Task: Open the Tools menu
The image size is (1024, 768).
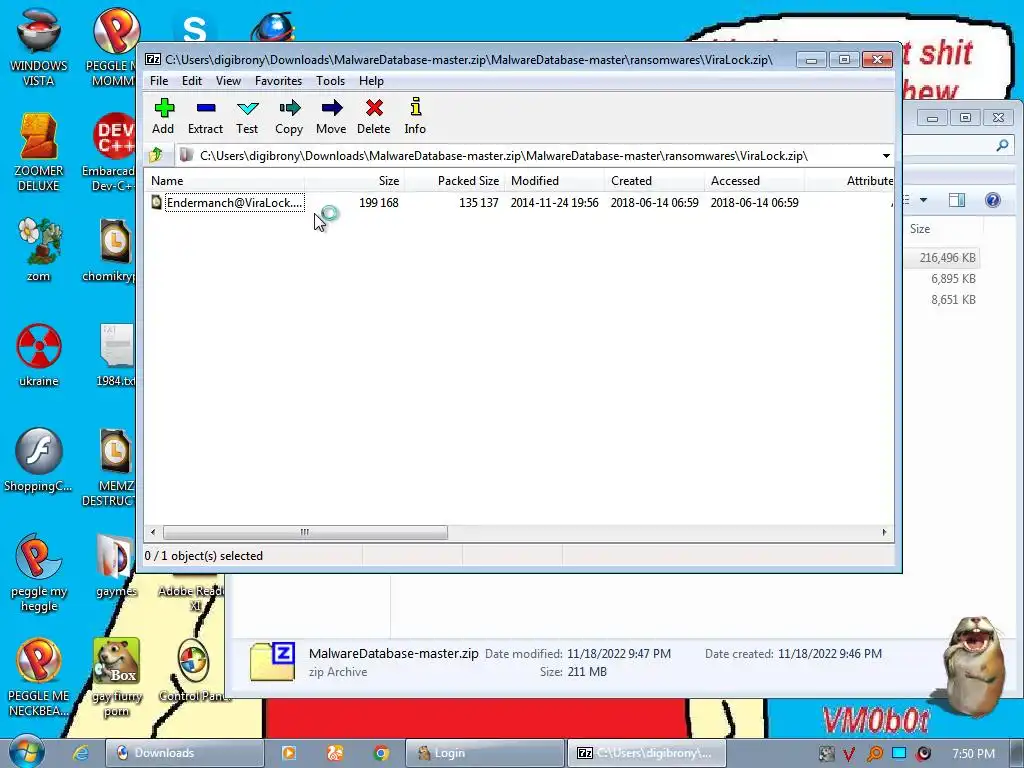Action: click(330, 81)
